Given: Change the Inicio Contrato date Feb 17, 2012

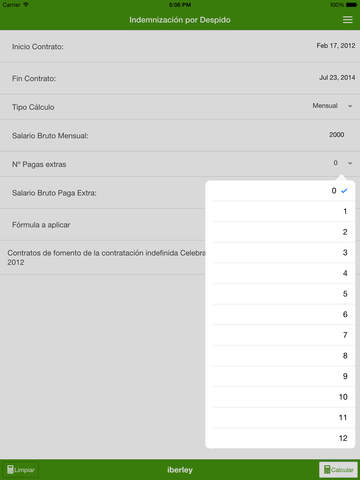Looking at the screenshot, I should (x=336, y=45).
